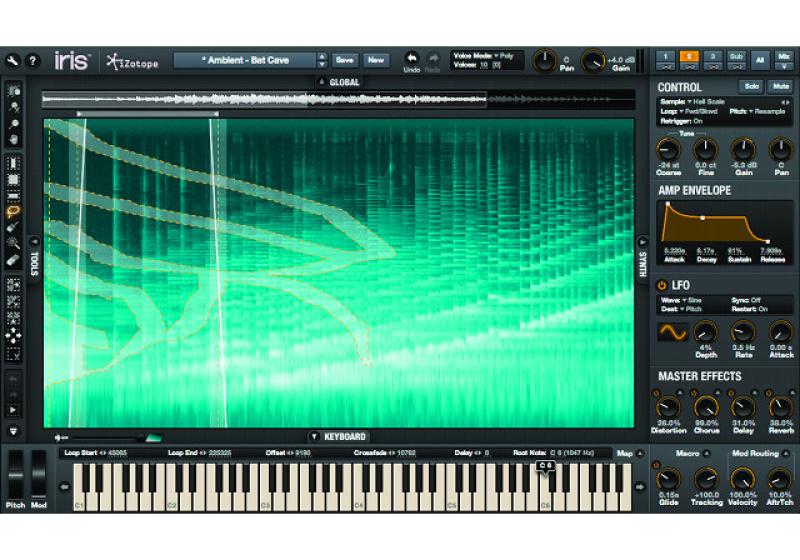Screen dimensions: 800x560
Task: Click the Undo arrow icon
Action: click(x=412, y=60)
